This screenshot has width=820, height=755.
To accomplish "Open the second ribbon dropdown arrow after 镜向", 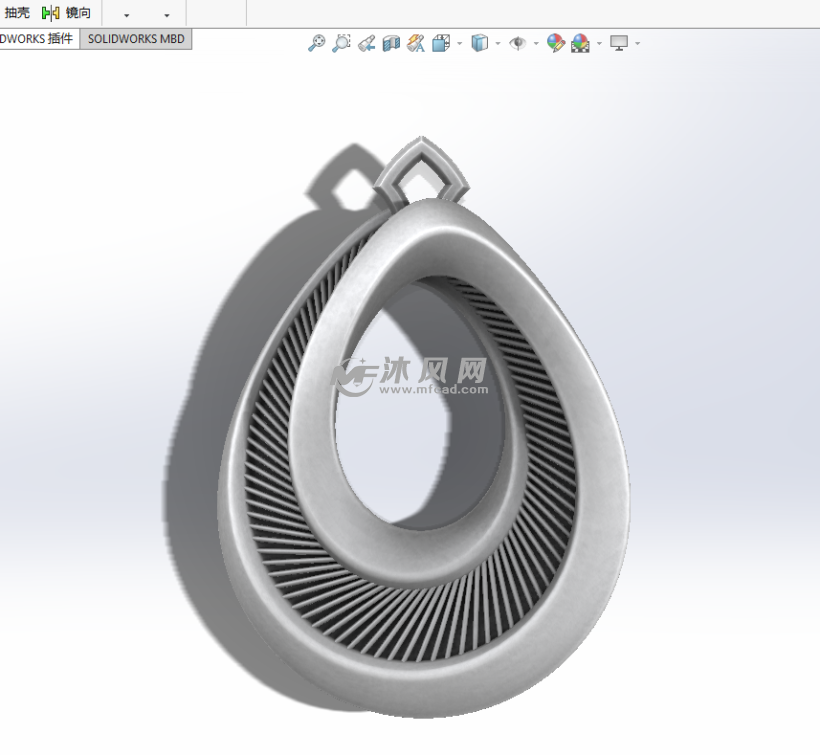I will (x=167, y=16).
